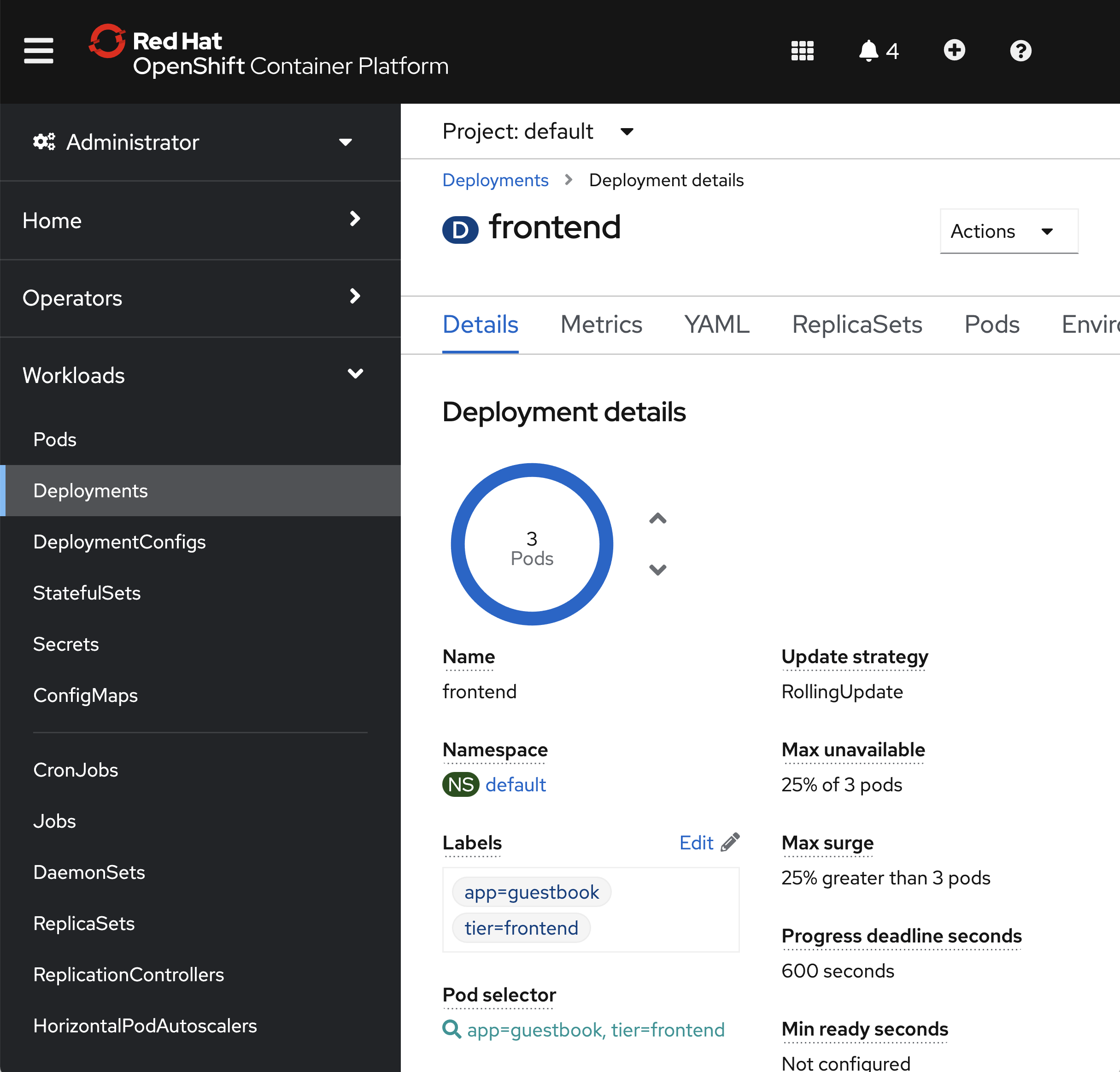
Task: Increase pod count with up arrow
Action: pyautogui.click(x=658, y=518)
